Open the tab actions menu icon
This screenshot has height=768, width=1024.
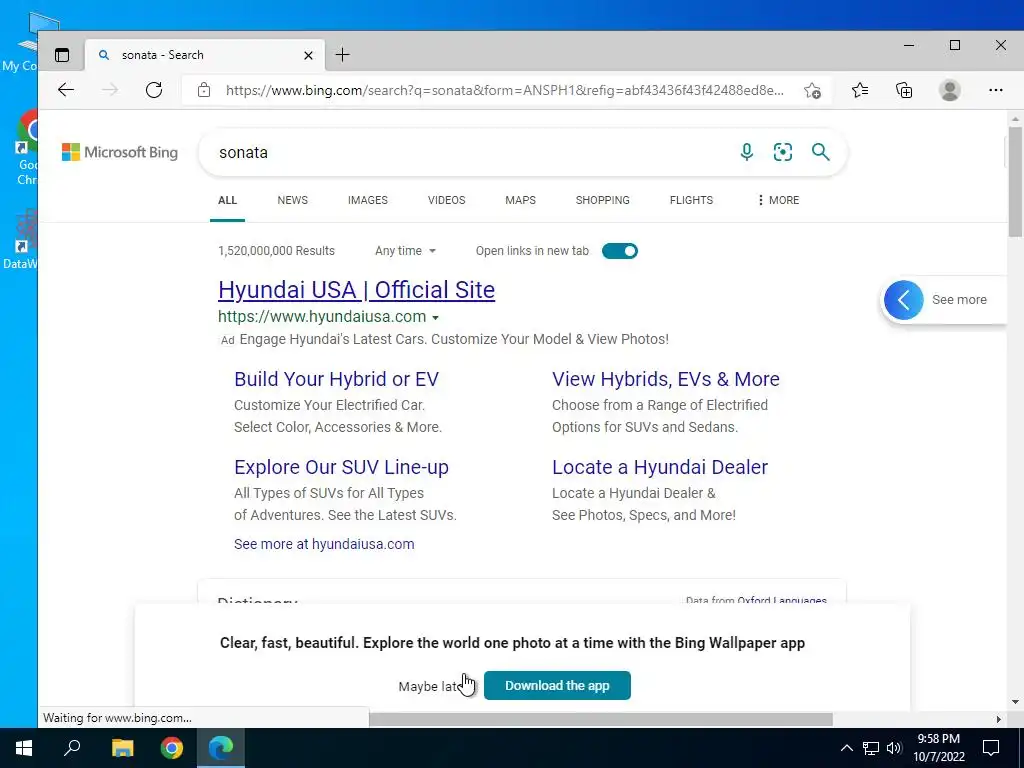(62, 56)
